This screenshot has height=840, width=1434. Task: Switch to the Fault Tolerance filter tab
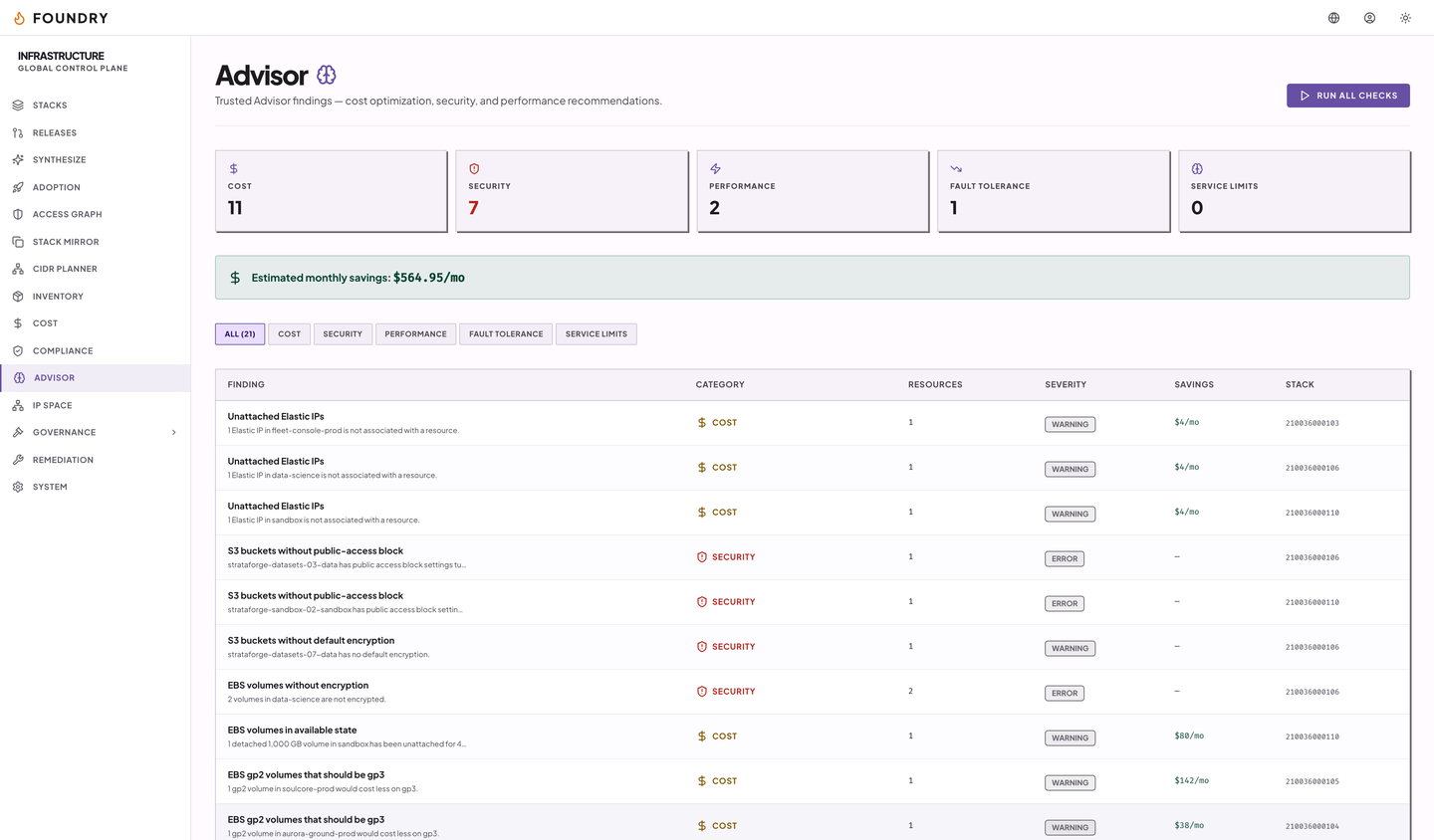click(506, 334)
